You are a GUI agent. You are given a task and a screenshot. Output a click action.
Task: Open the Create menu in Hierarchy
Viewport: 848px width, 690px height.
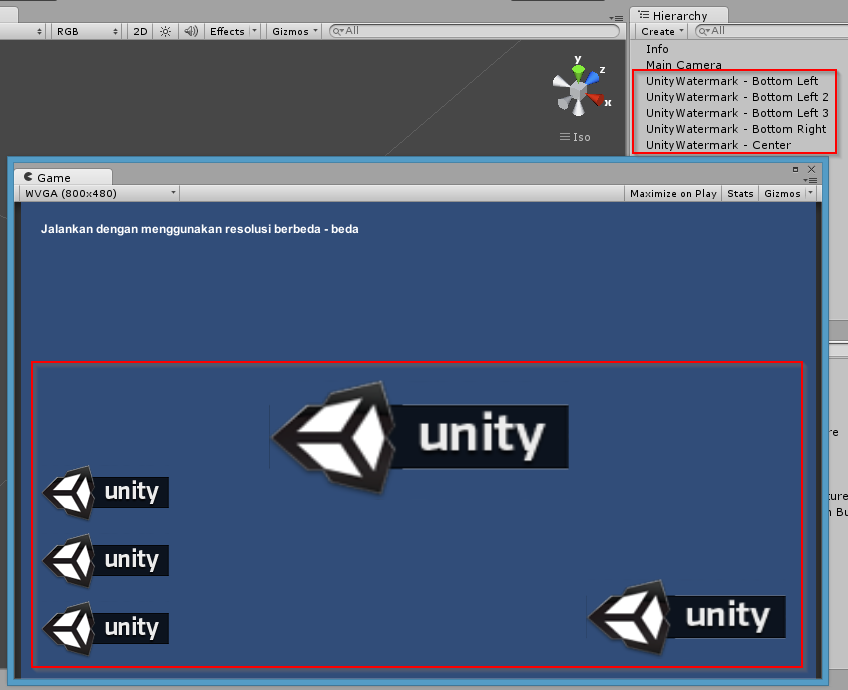(663, 31)
